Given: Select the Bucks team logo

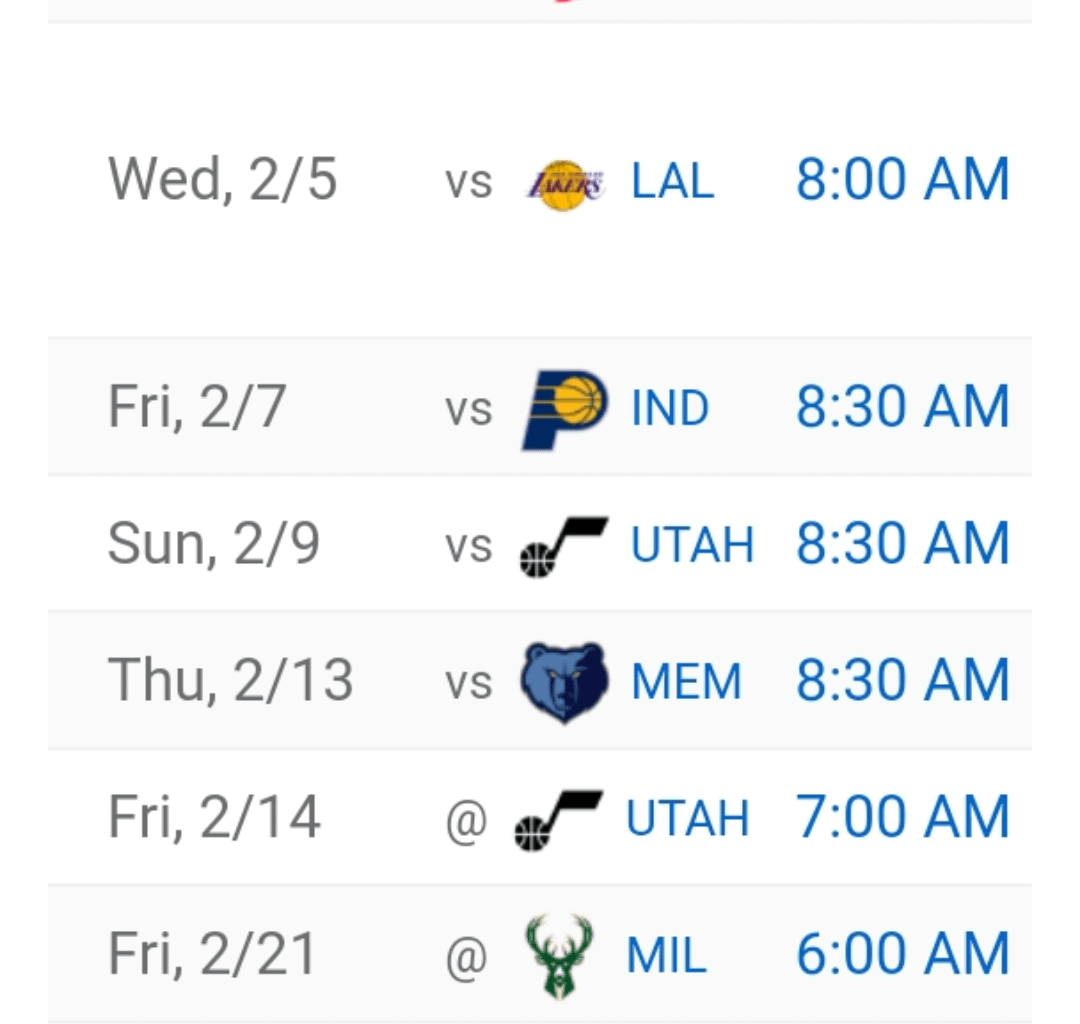Looking at the screenshot, I should click(x=561, y=952).
